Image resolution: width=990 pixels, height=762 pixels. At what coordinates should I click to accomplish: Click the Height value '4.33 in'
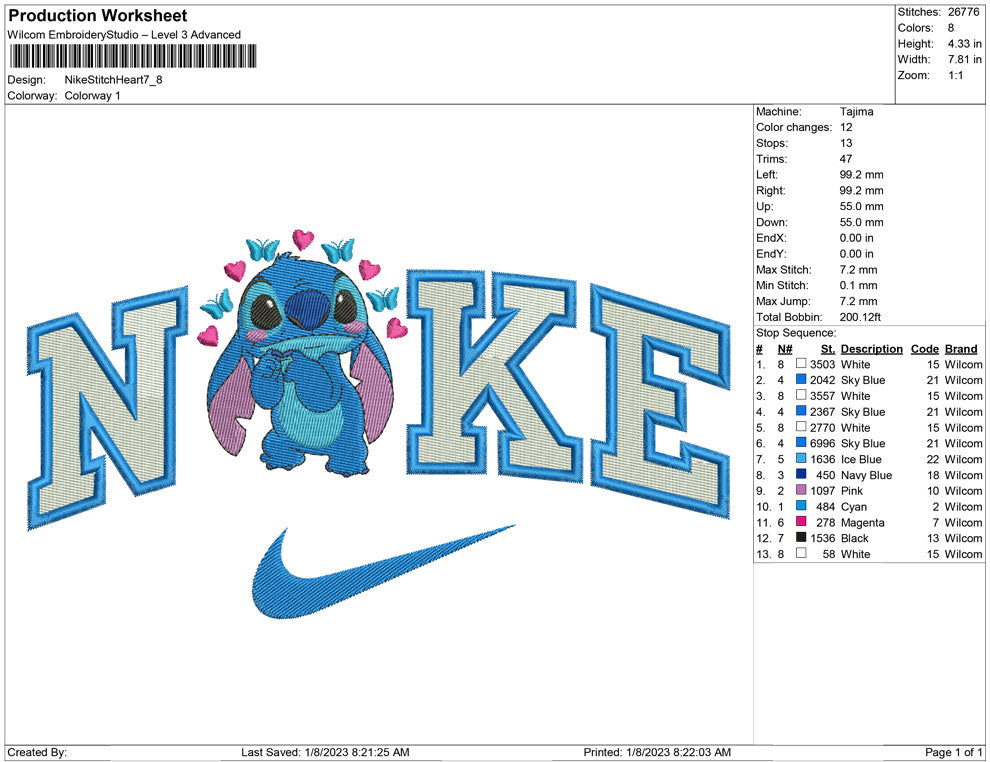click(x=964, y=44)
